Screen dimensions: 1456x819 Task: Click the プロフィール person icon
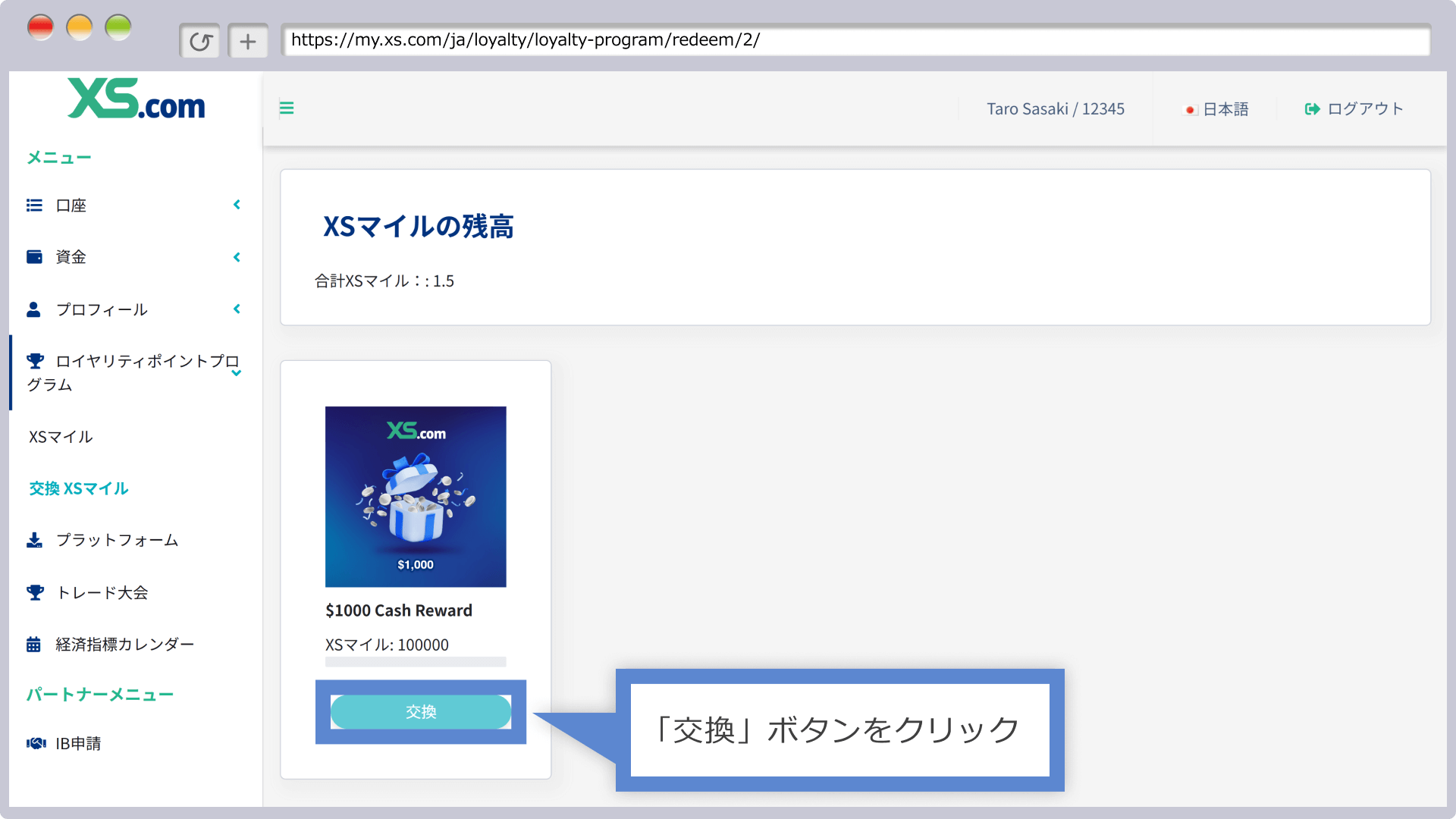(x=33, y=309)
